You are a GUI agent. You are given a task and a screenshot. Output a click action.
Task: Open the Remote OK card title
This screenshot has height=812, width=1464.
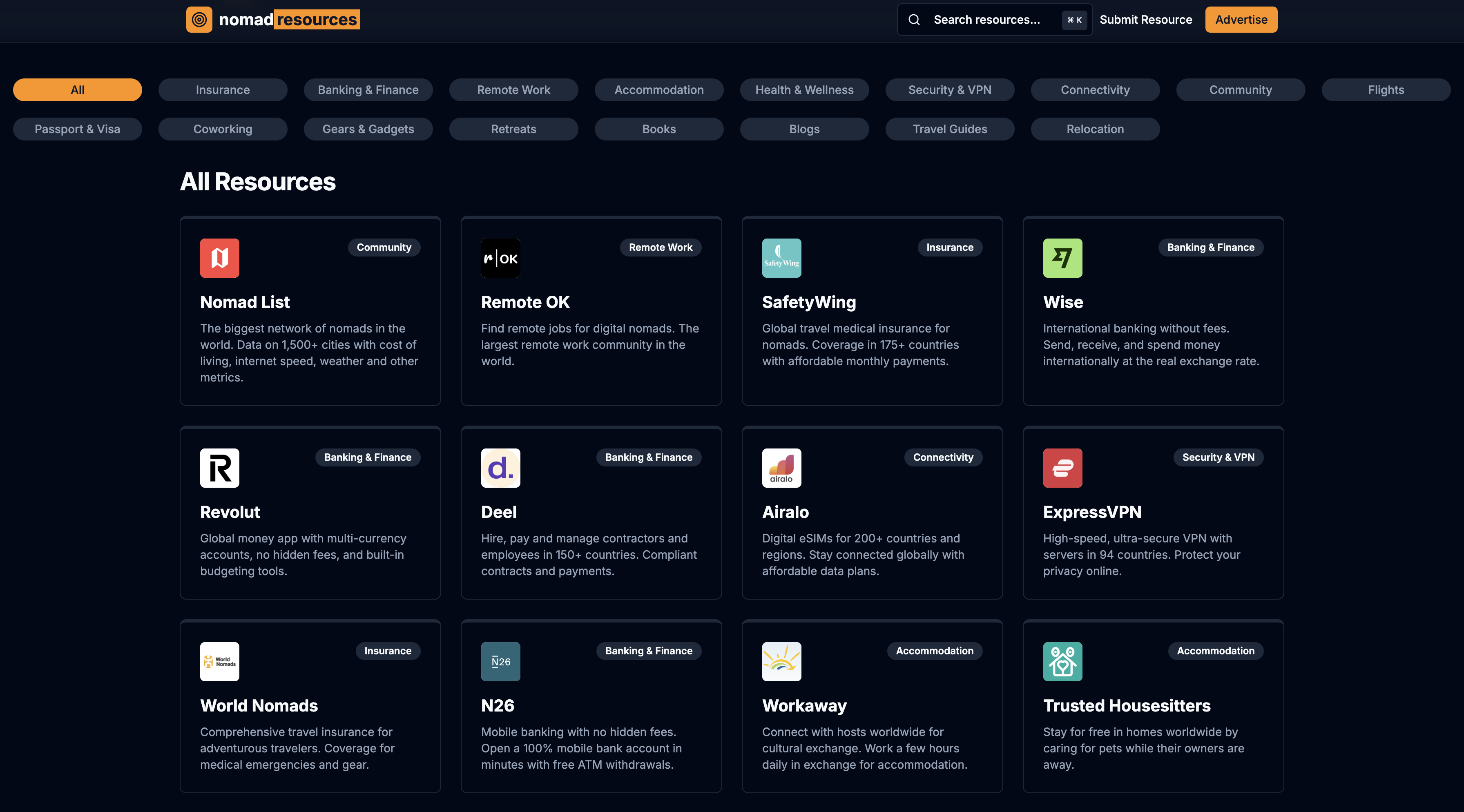click(x=525, y=302)
